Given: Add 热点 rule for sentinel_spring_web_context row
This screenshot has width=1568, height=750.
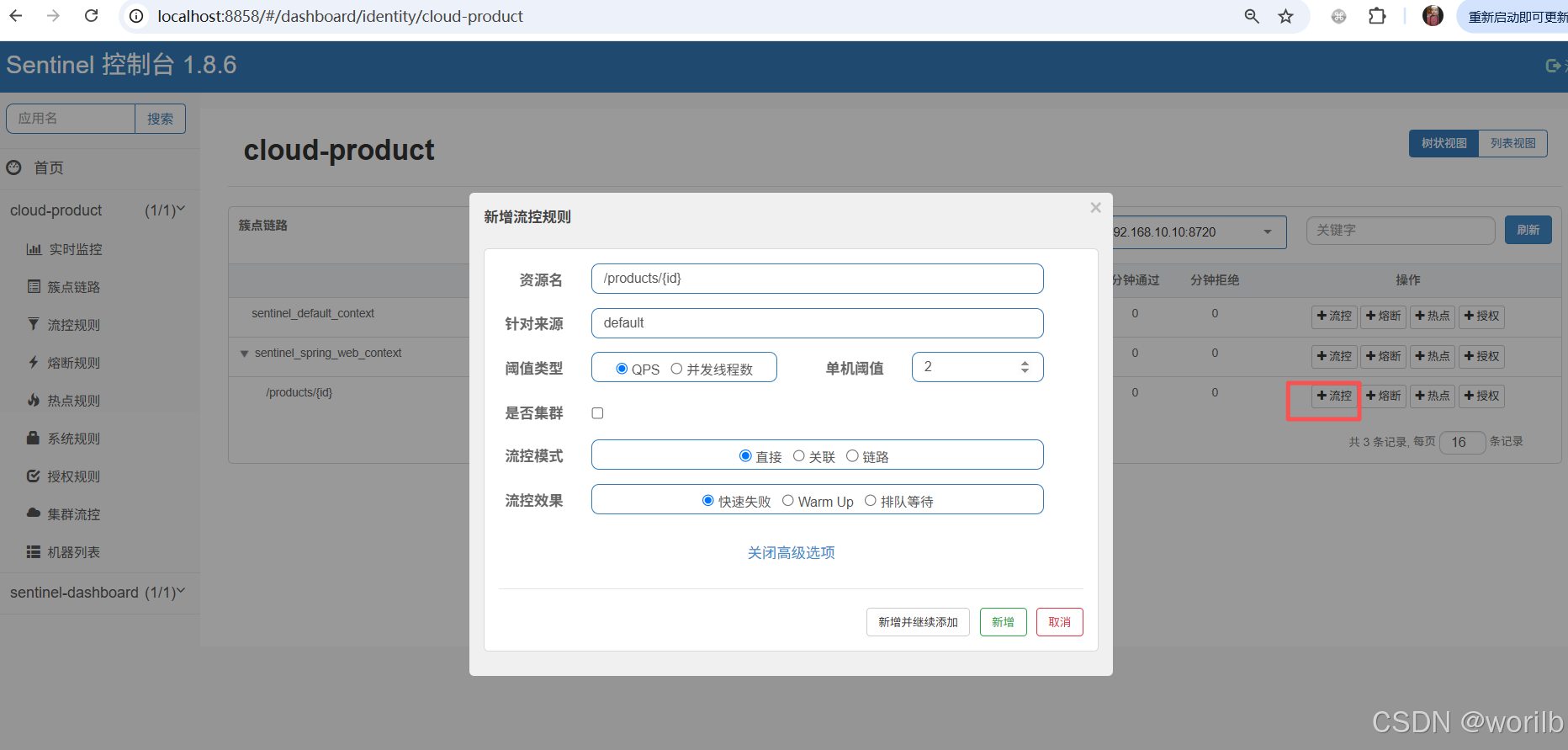Looking at the screenshot, I should coord(1432,356).
